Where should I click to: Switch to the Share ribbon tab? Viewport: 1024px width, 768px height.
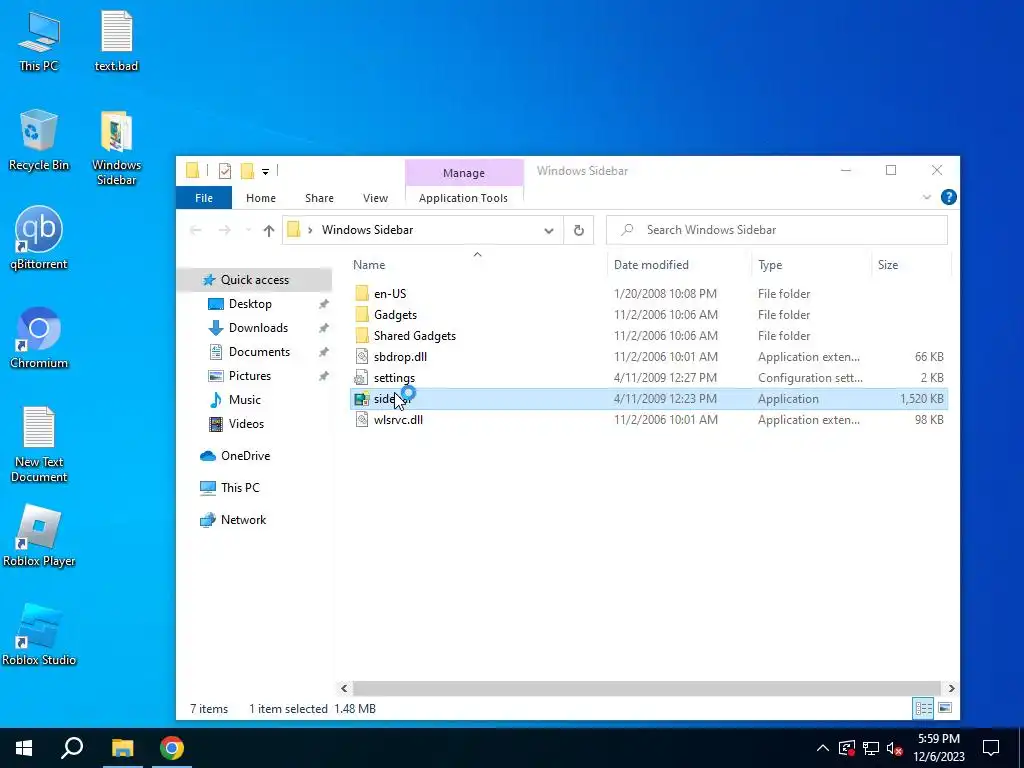[x=319, y=198]
